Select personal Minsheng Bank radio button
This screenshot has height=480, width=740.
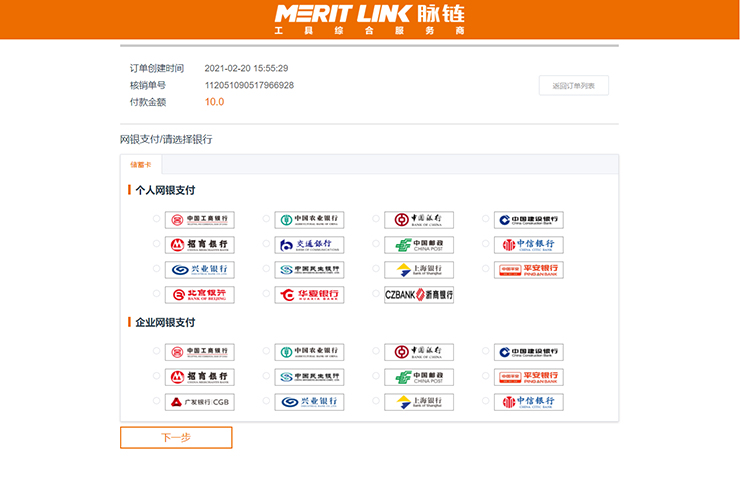click(x=266, y=269)
